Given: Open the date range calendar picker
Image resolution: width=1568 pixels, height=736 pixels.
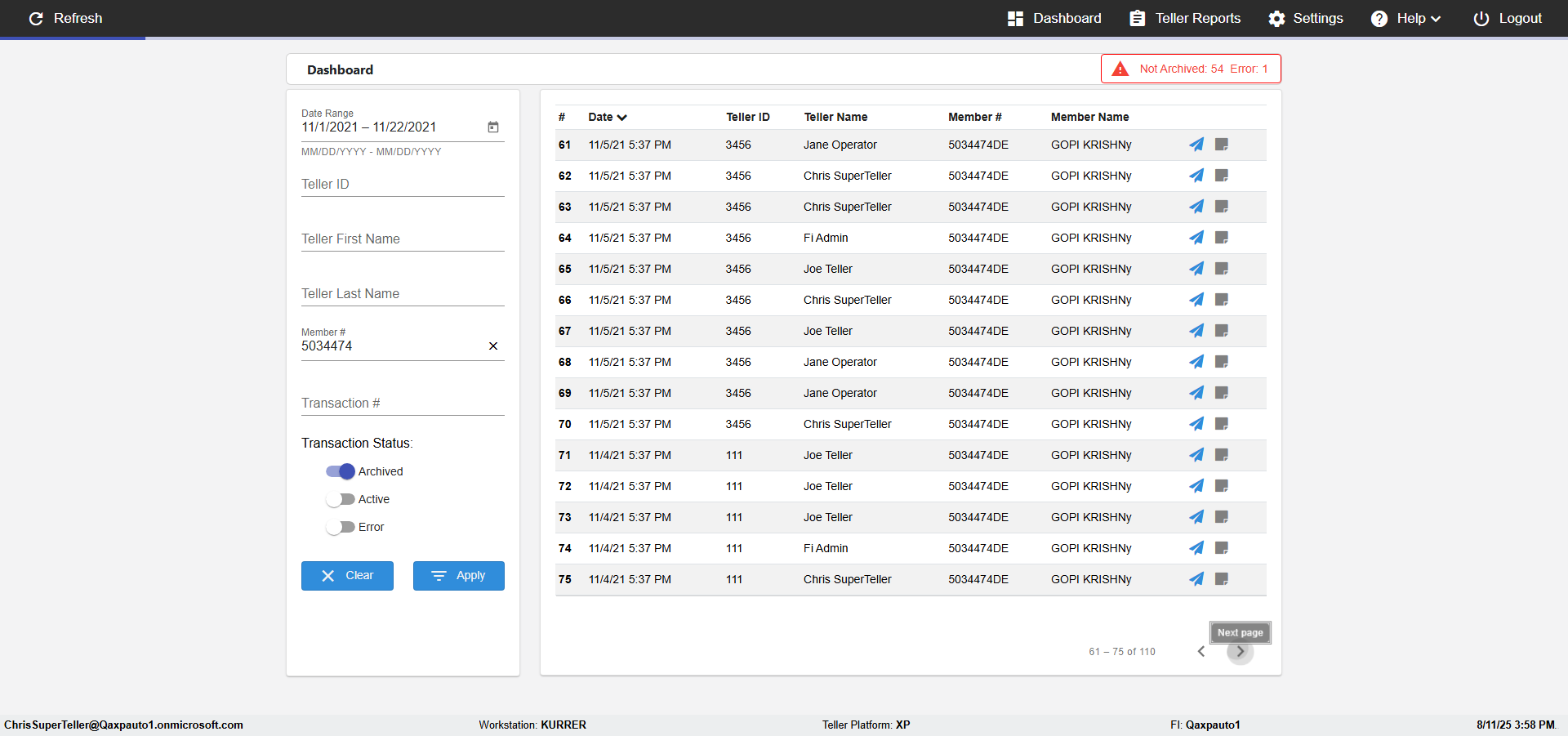Looking at the screenshot, I should pyautogui.click(x=493, y=127).
